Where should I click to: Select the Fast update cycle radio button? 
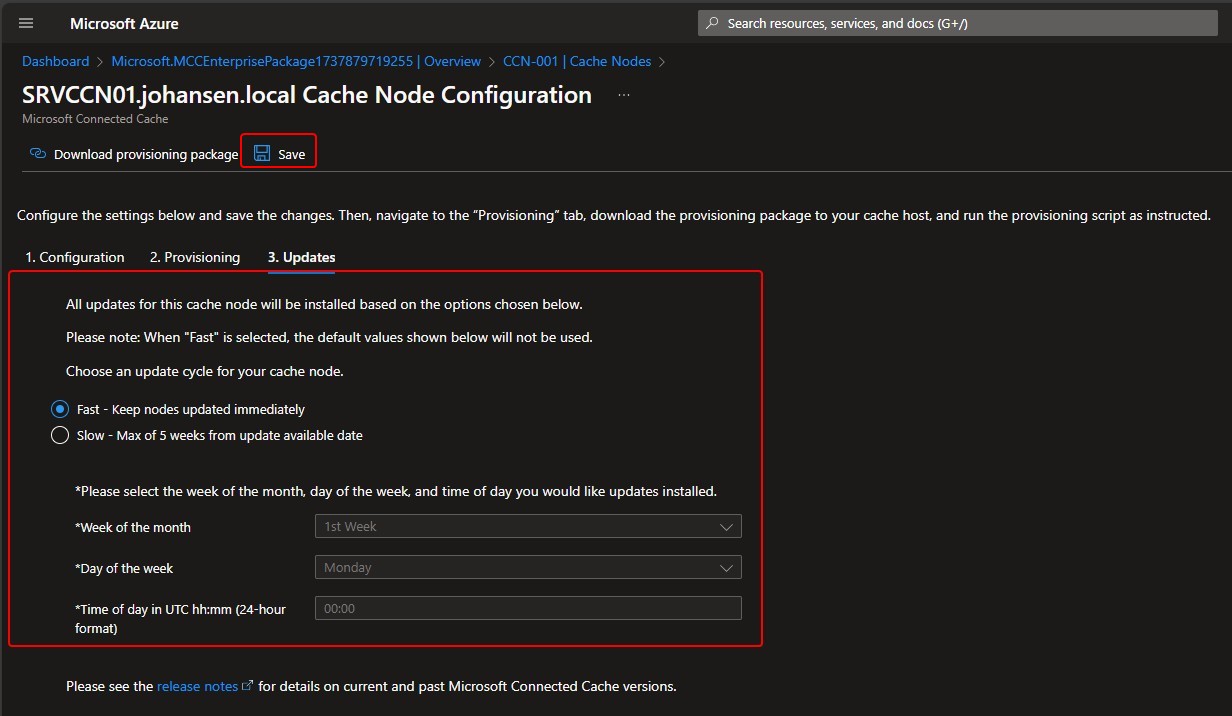[x=60, y=409]
